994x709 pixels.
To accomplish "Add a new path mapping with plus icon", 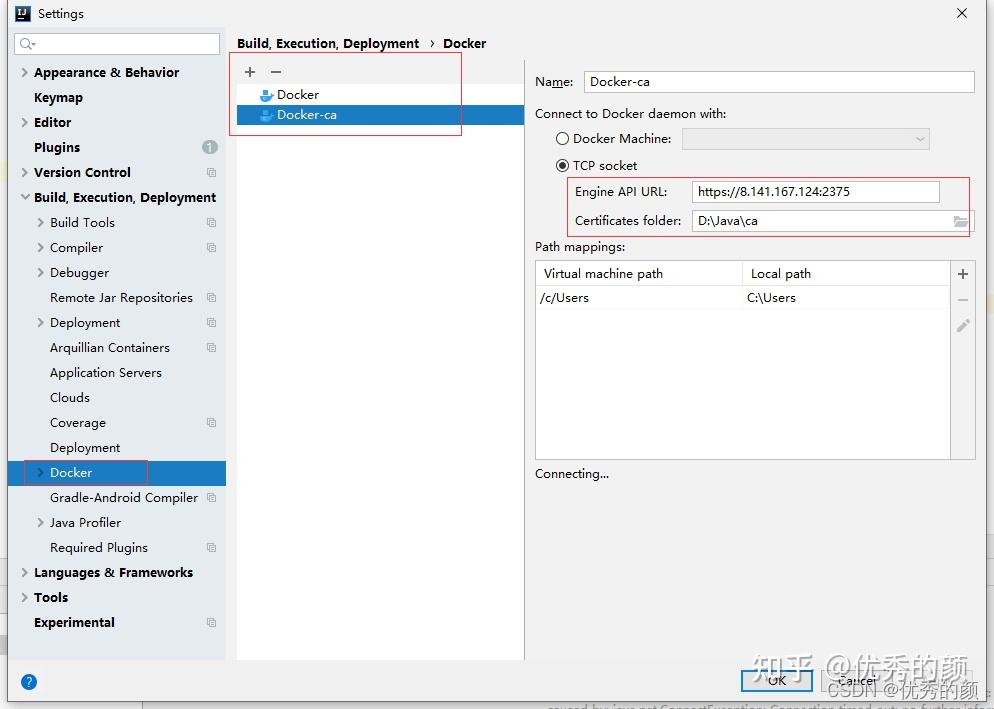I will click(962, 273).
